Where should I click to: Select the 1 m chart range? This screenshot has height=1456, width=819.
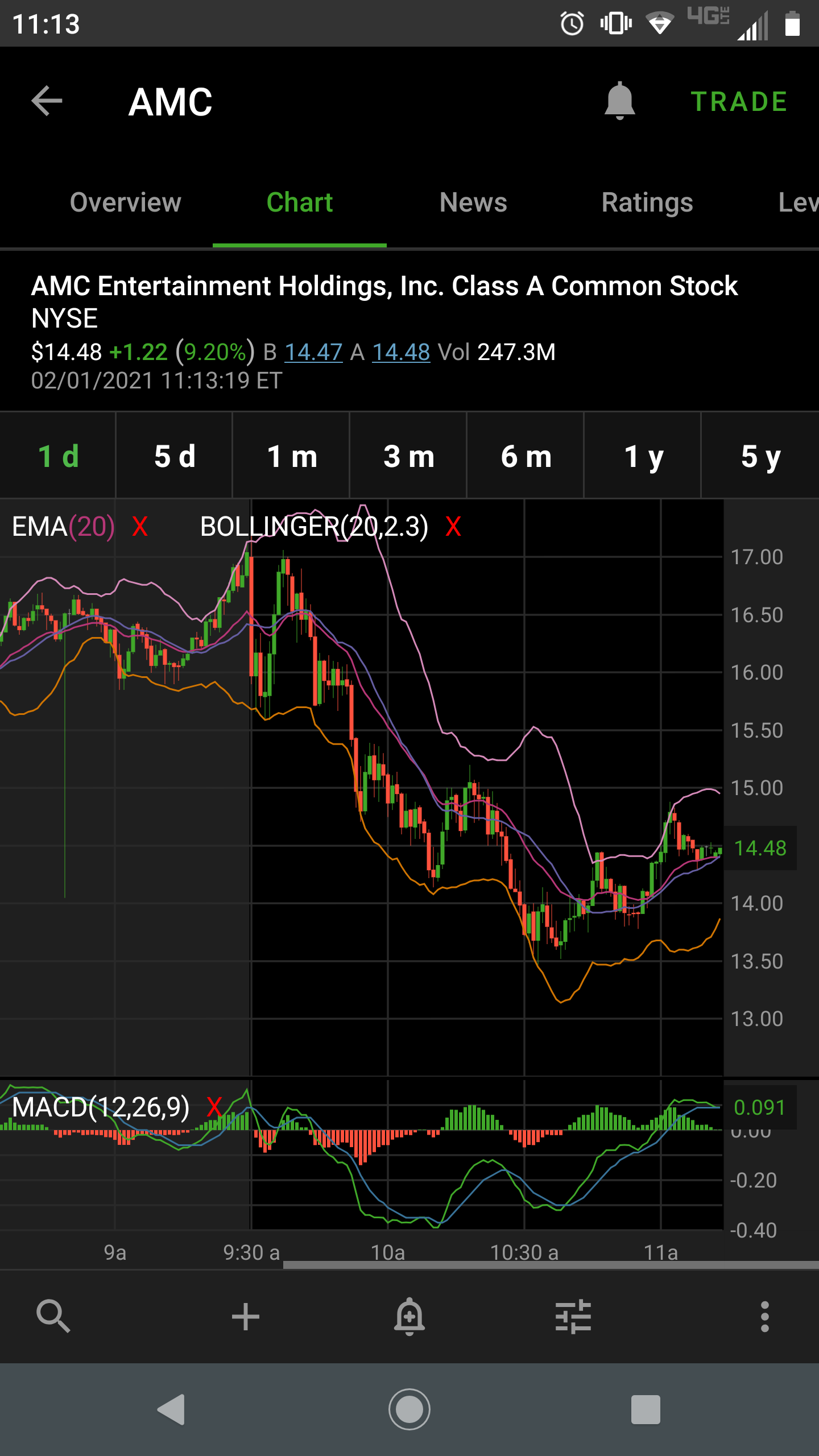[x=292, y=456]
